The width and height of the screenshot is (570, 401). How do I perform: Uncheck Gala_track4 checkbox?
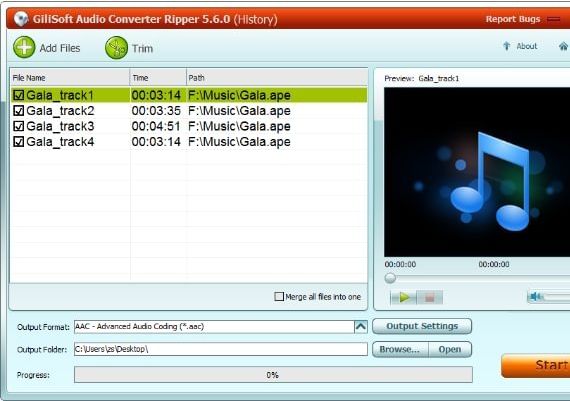click(x=19, y=141)
